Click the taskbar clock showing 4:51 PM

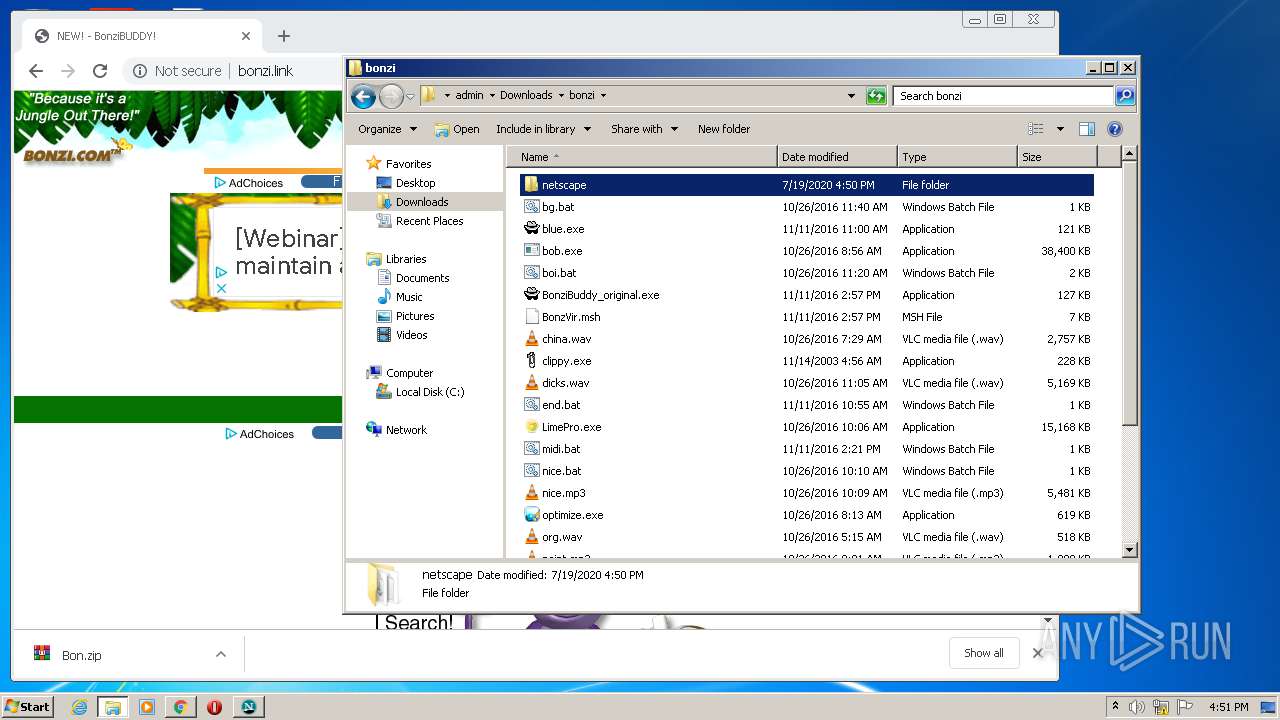(x=1229, y=707)
